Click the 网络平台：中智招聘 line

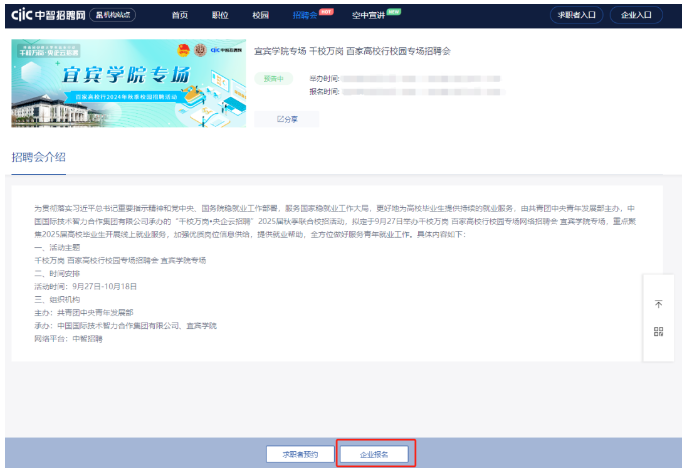[68, 339]
